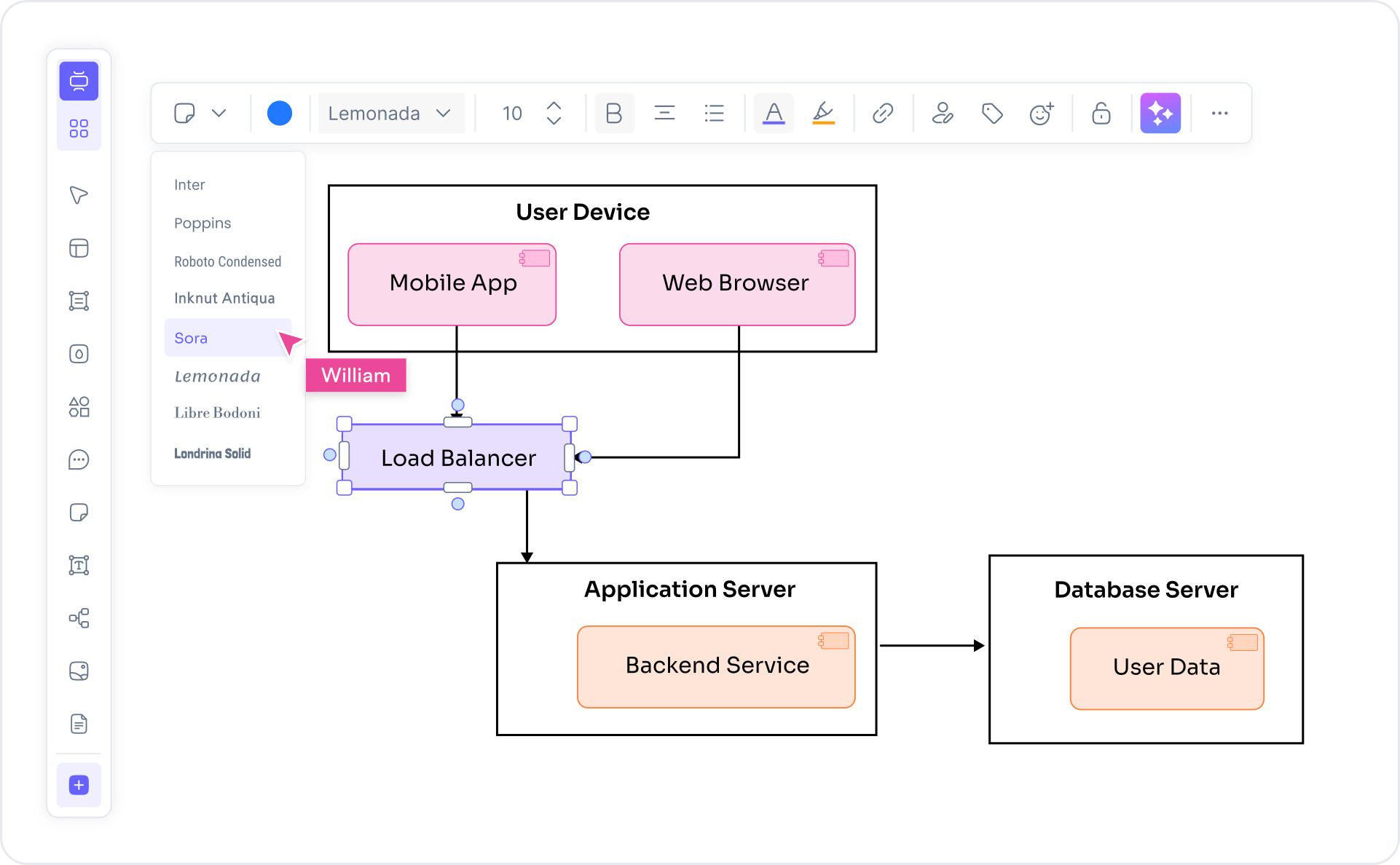Open the more options ellipsis menu
Viewport: 1400px width, 865px height.
[x=1220, y=113]
